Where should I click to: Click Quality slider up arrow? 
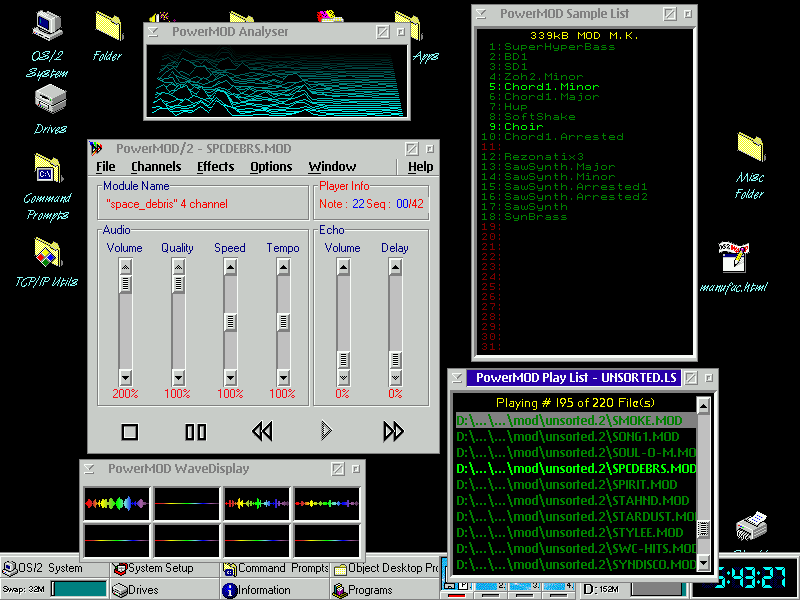coord(178,267)
